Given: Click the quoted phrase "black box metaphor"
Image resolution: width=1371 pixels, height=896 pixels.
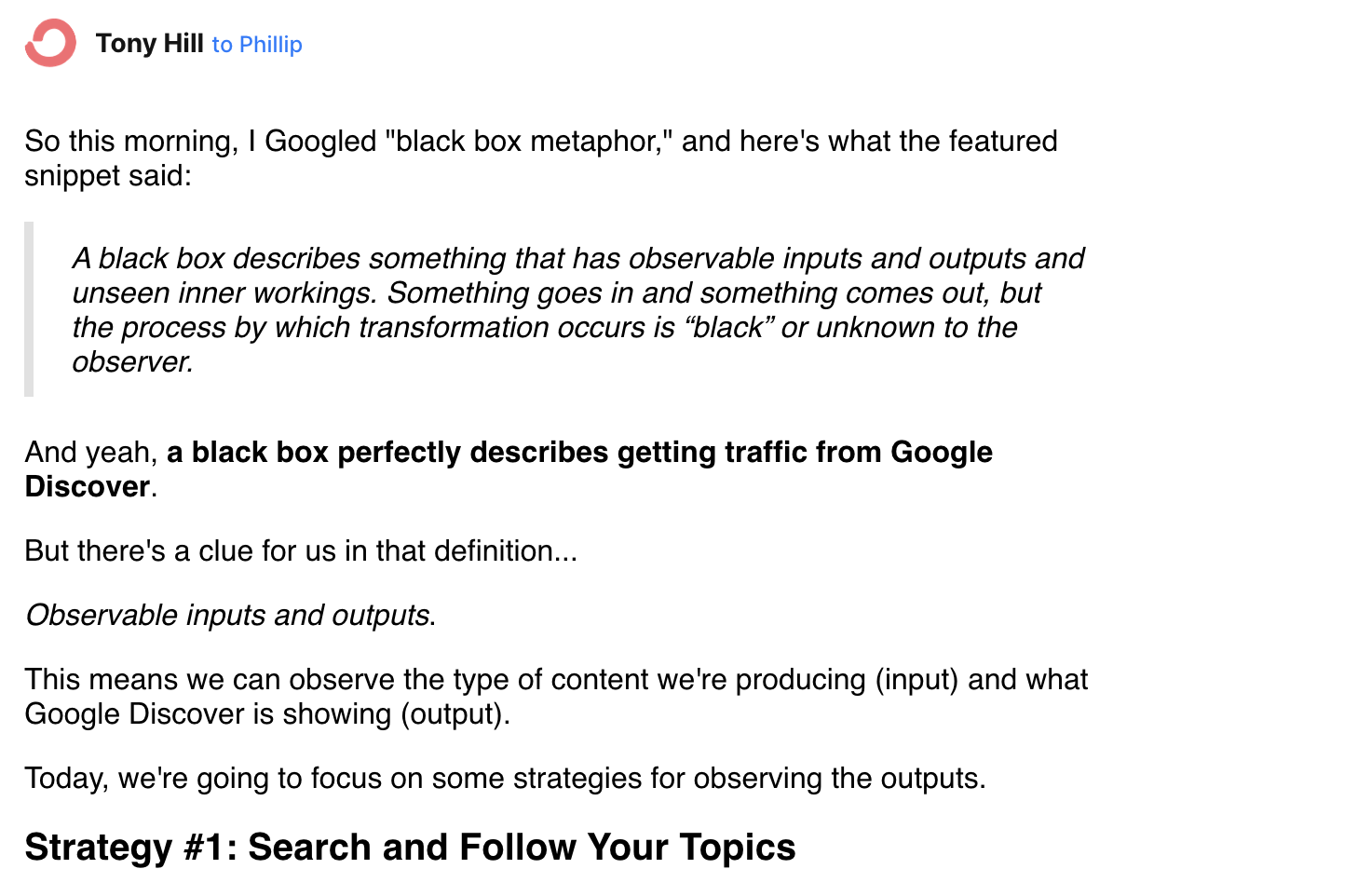Looking at the screenshot, I should [x=529, y=142].
